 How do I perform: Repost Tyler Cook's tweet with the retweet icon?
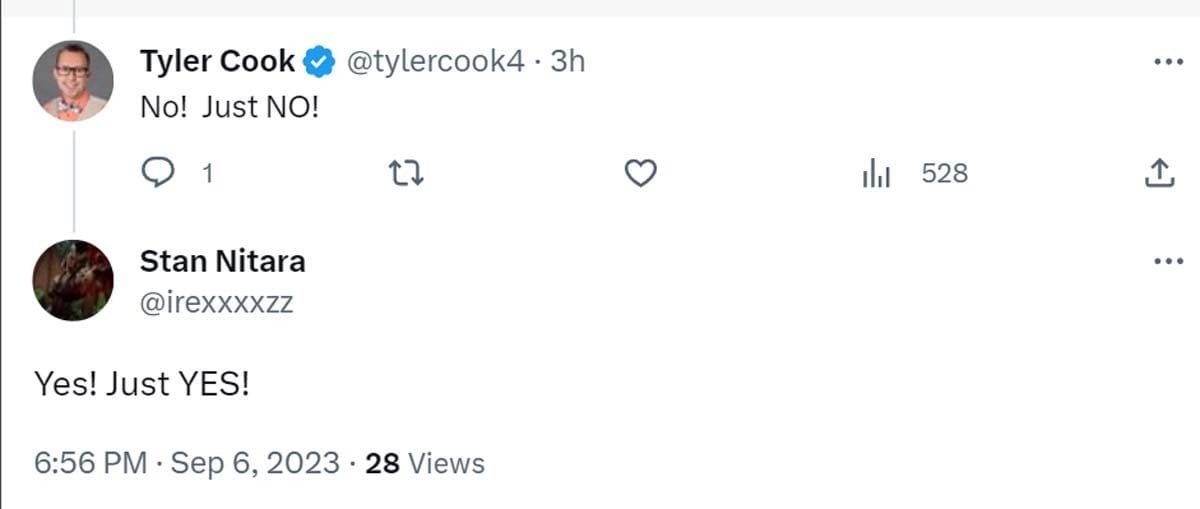click(407, 174)
